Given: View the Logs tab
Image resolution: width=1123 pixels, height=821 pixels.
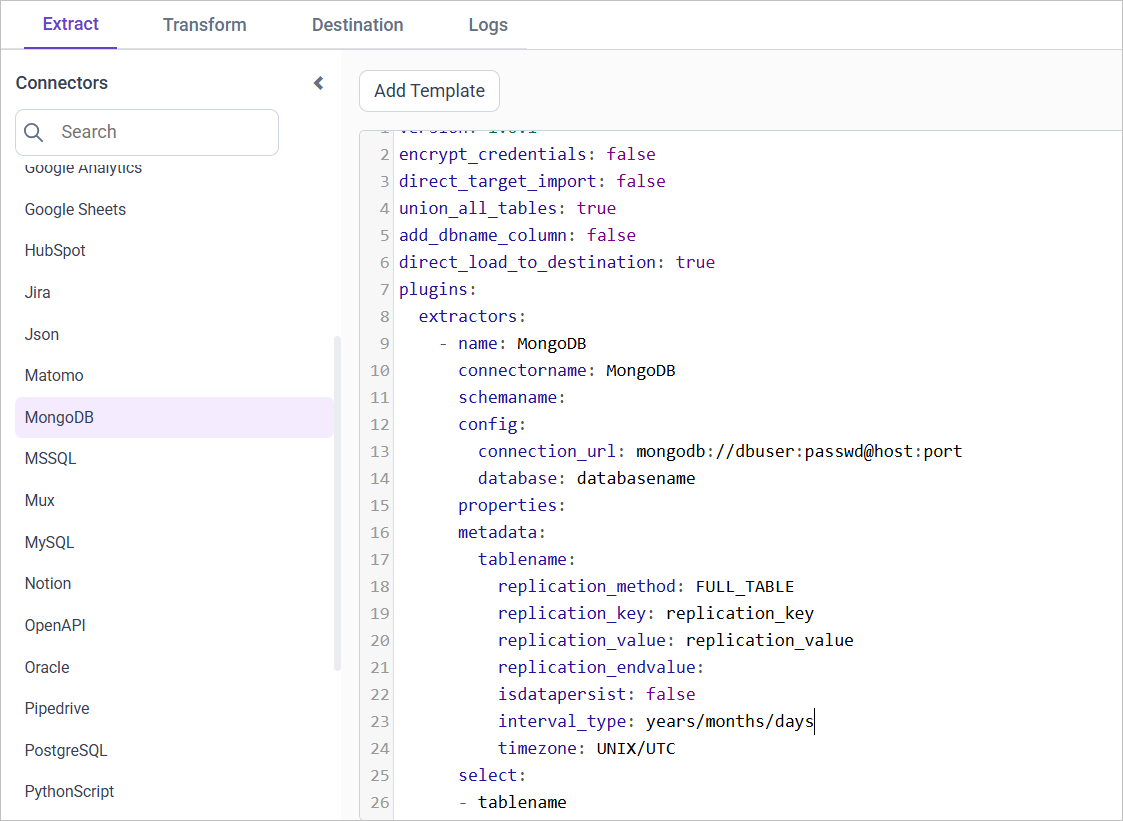Looking at the screenshot, I should (x=488, y=24).
